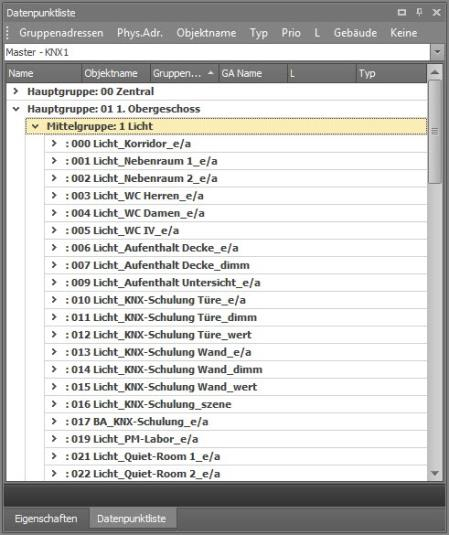Click the scrollbar down arrow
The width and height of the screenshot is (449, 535).
(435, 473)
